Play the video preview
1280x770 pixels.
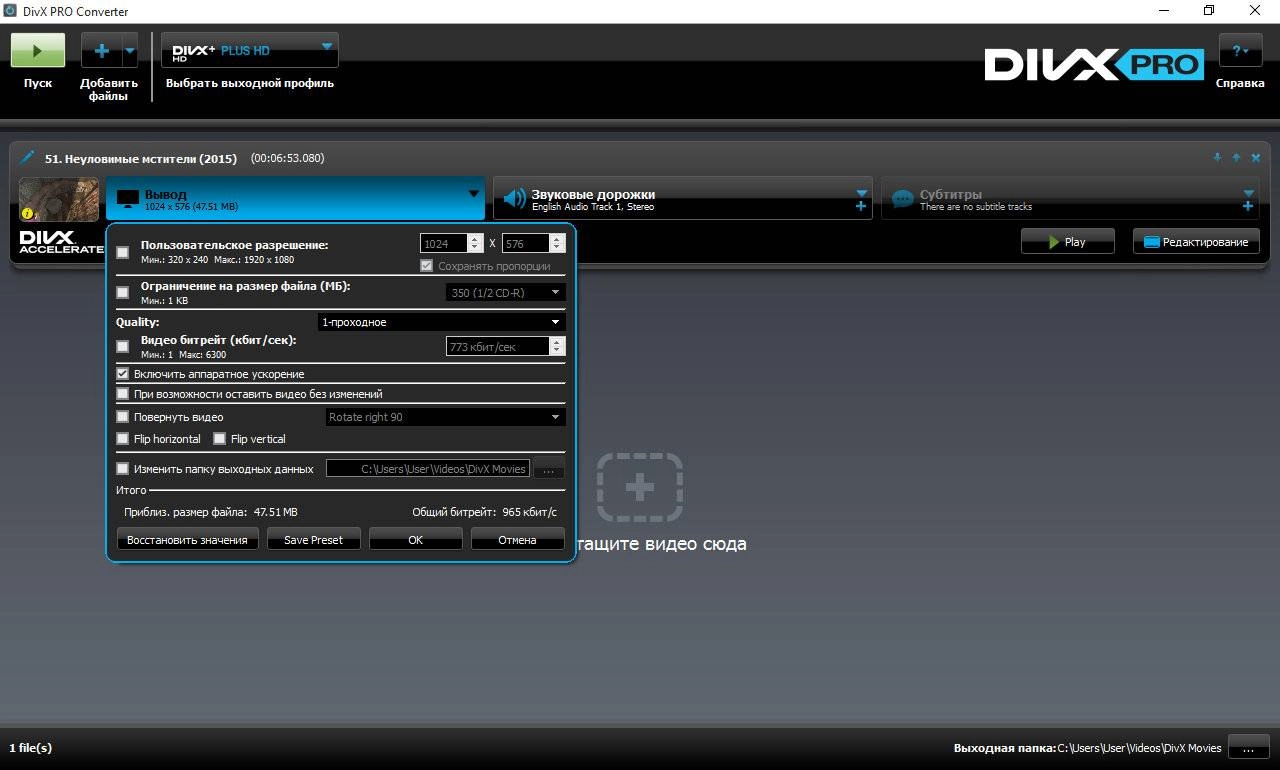pos(1067,241)
